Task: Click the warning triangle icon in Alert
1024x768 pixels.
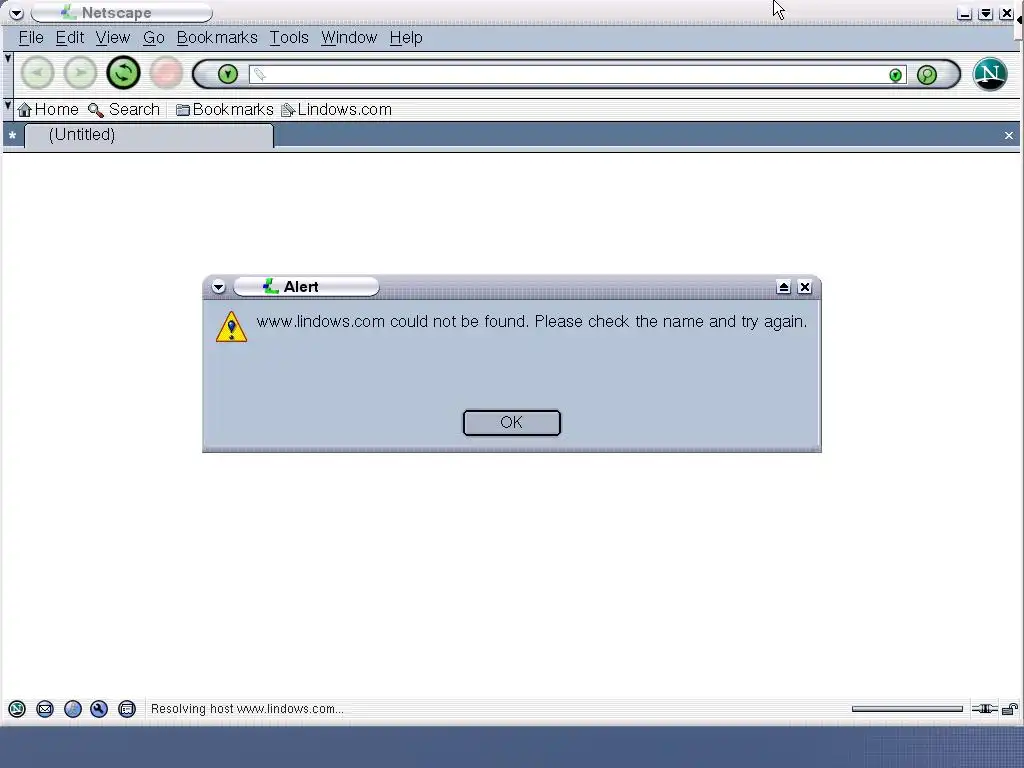Action: (232, 327)
